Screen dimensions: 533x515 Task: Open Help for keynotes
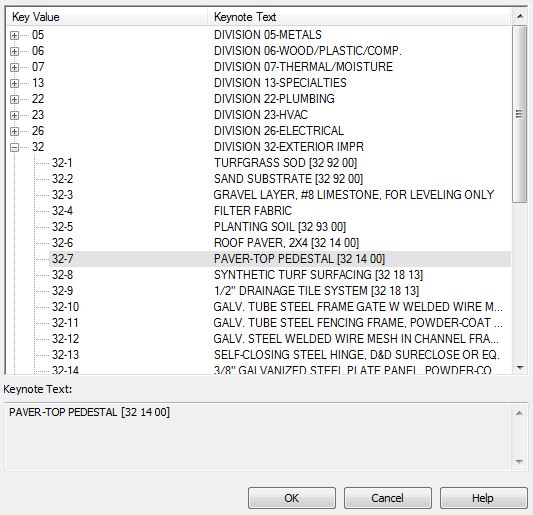[483, 498]
